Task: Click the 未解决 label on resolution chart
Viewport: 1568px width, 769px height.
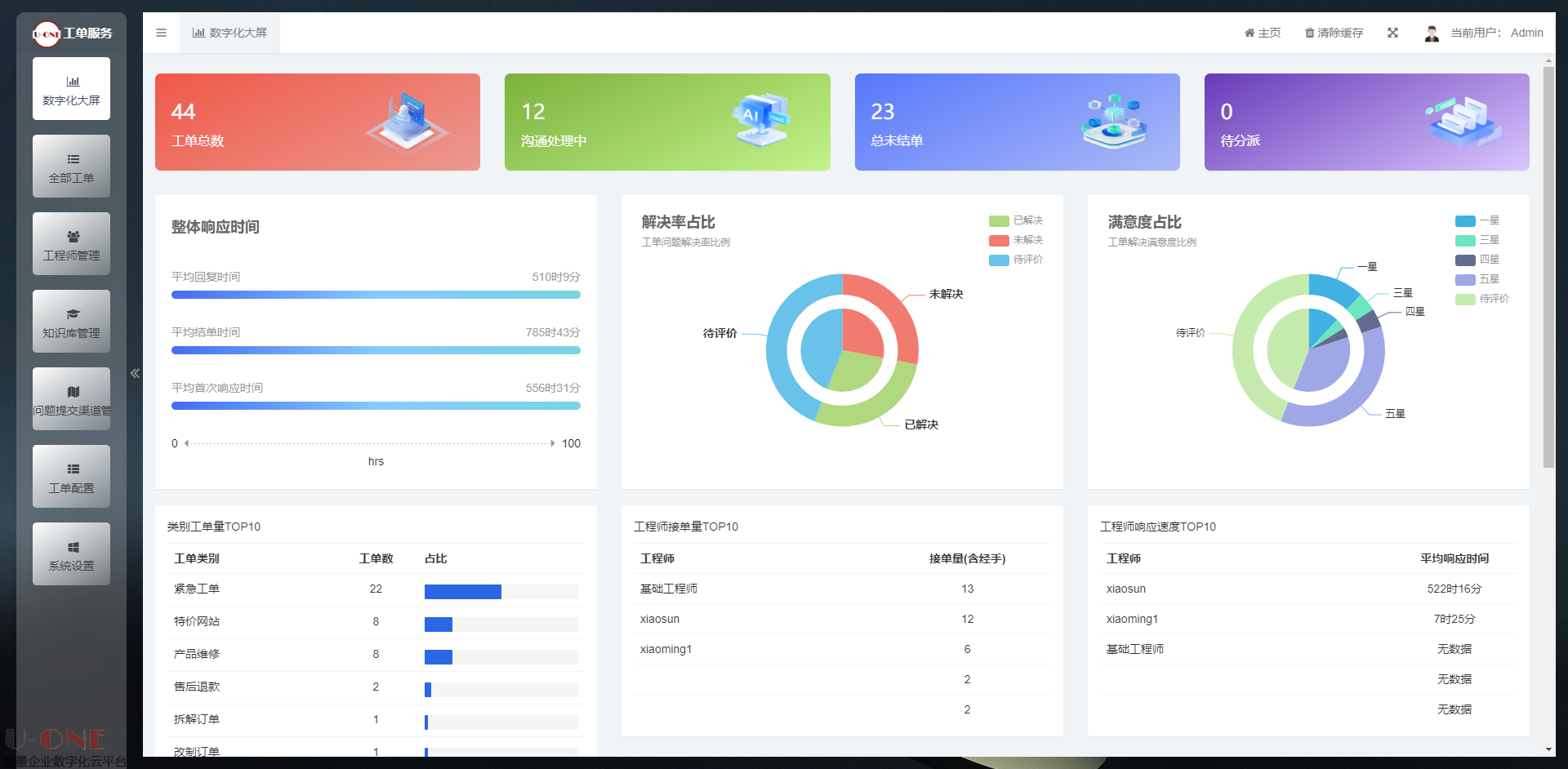Action: [x=947, y=294]
